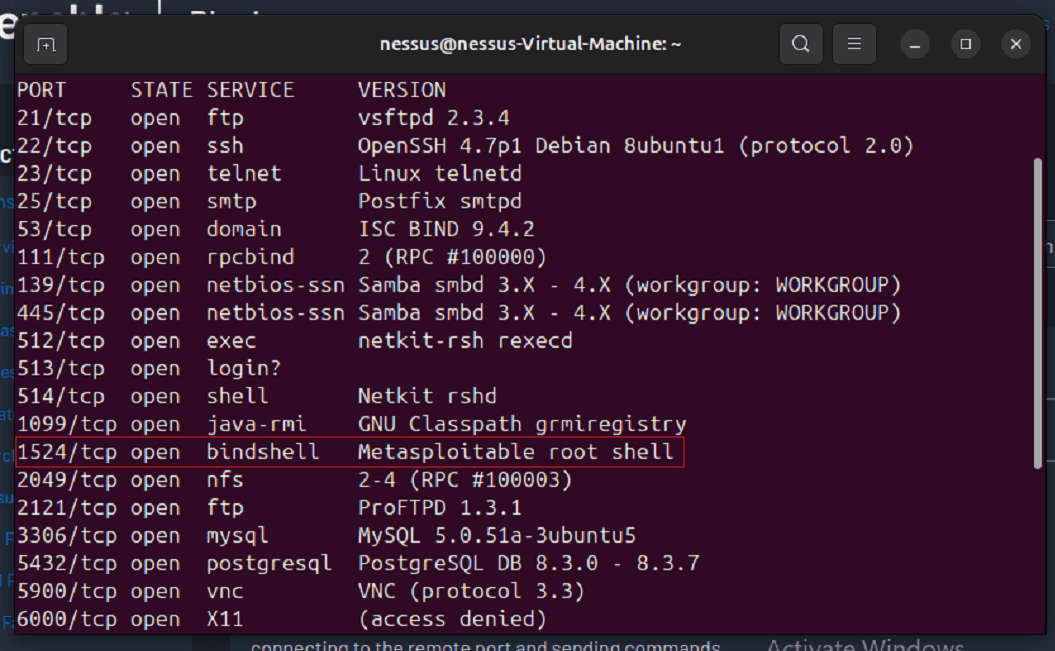Open terminal search
This screenshot has height=651, width=1055.
pos(801,44)
